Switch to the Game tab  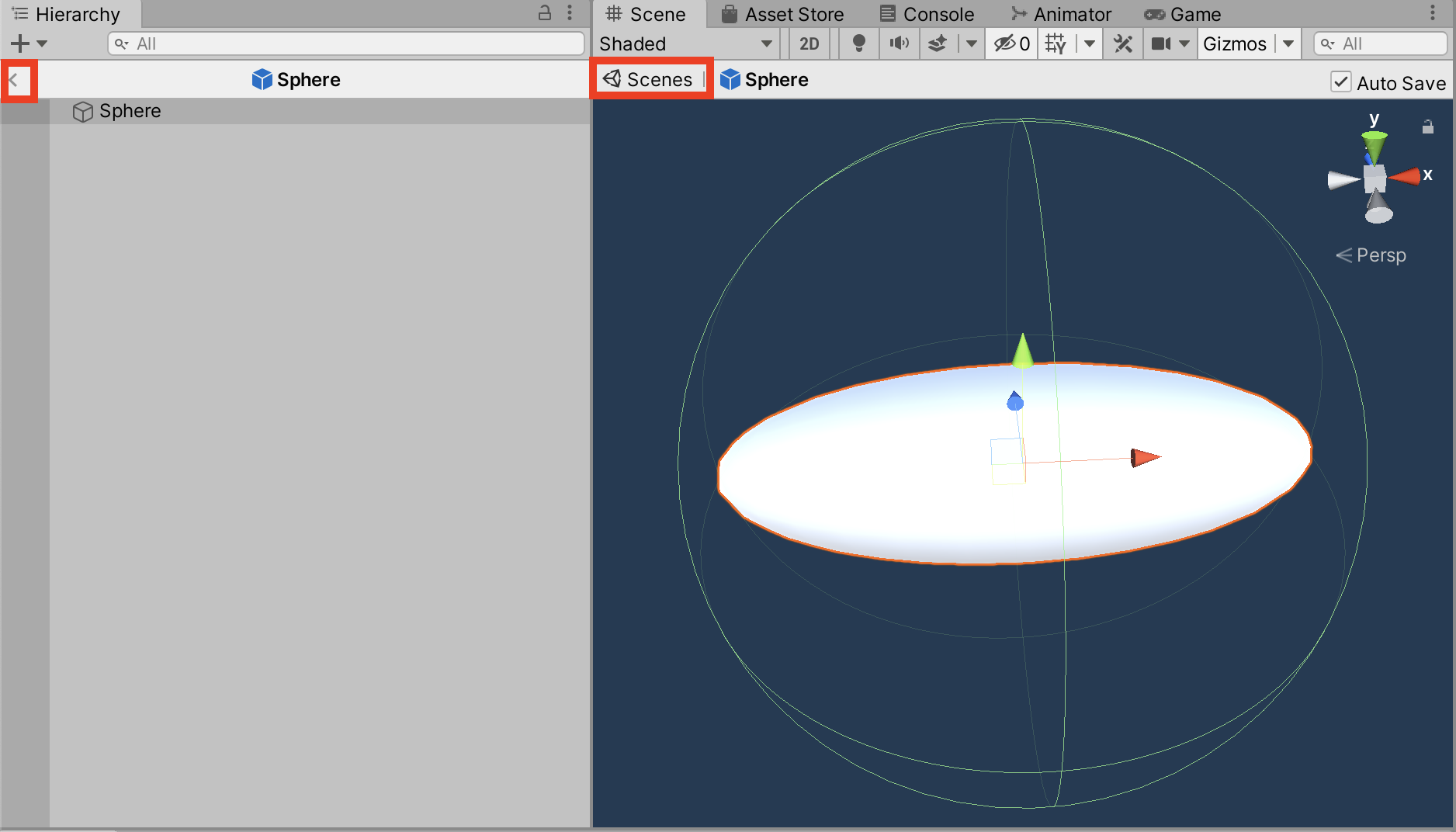[x=1183, y=14]
